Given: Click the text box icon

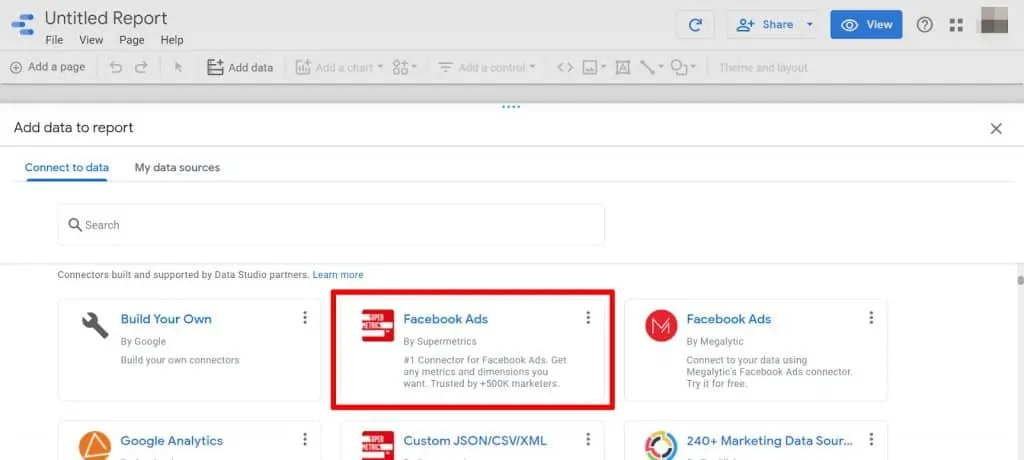Looking at the screenshot, I should [623, 67].
